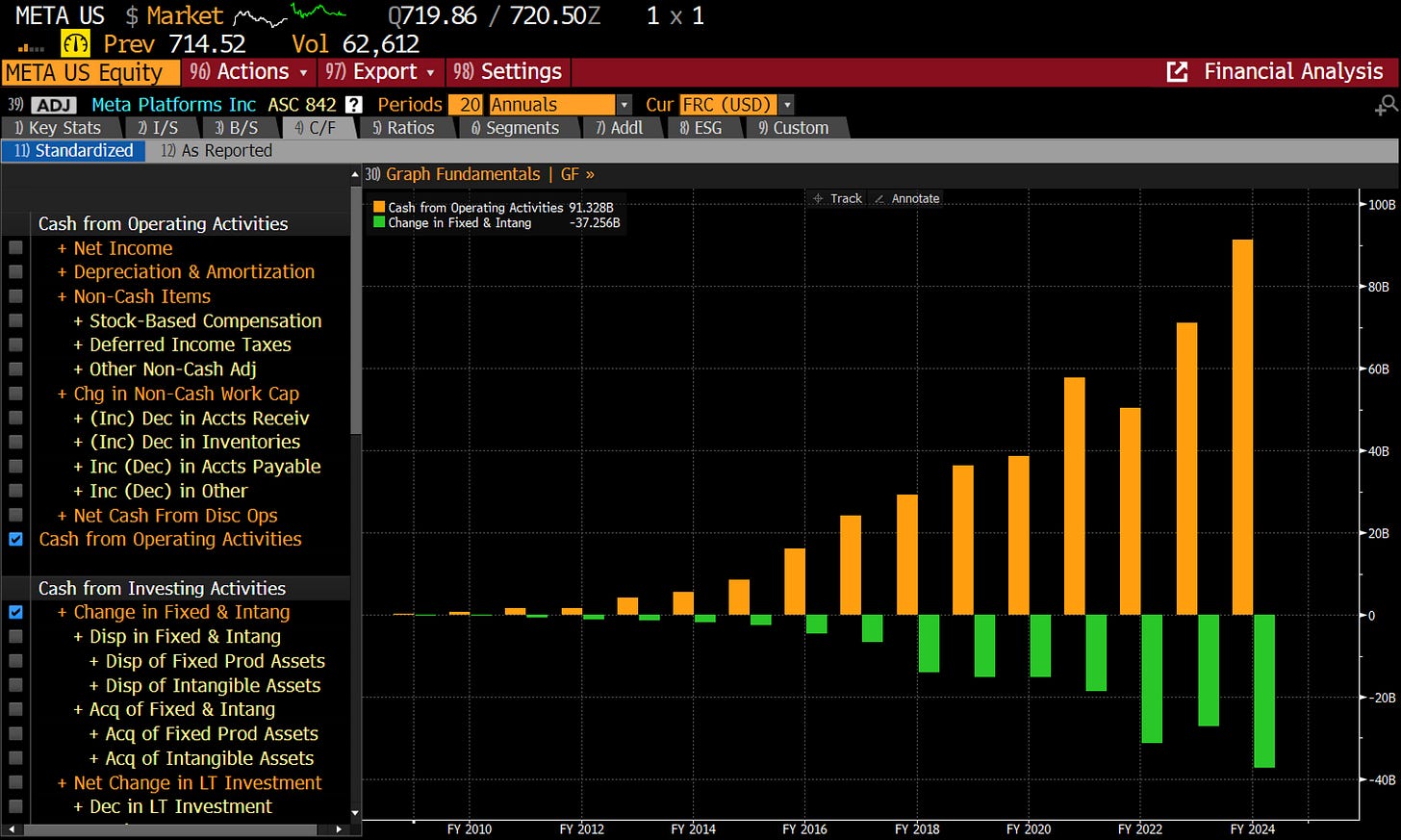Uncheck Change in Fixed & Intang checkbox

point(15,612)
